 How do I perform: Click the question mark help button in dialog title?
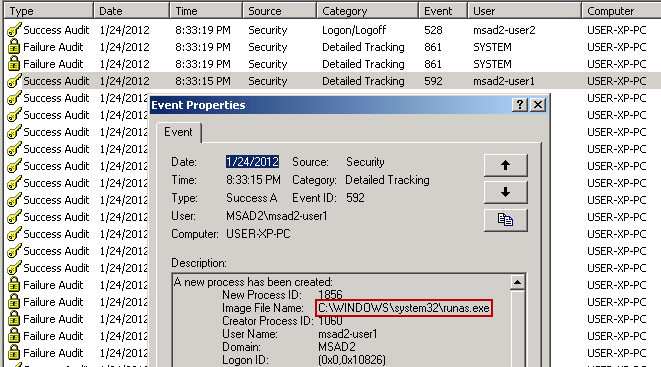[520, 104]
